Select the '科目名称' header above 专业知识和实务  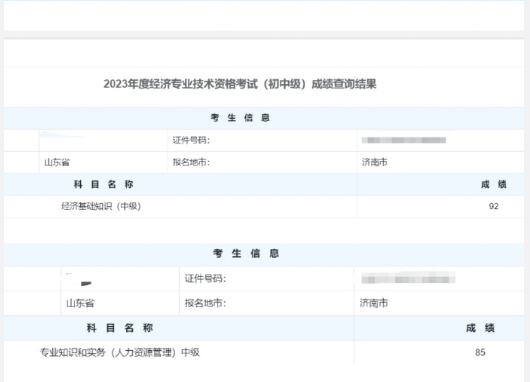click(x=120, y=328)
